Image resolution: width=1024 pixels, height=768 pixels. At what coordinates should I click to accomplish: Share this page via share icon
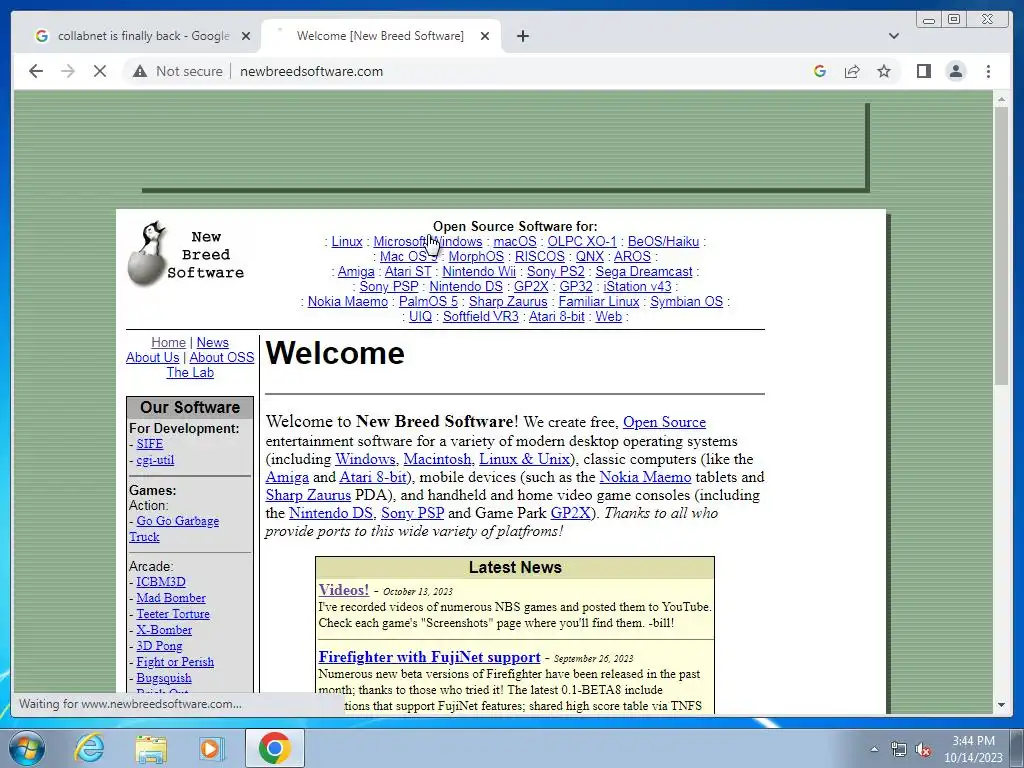tap(852, 71)
